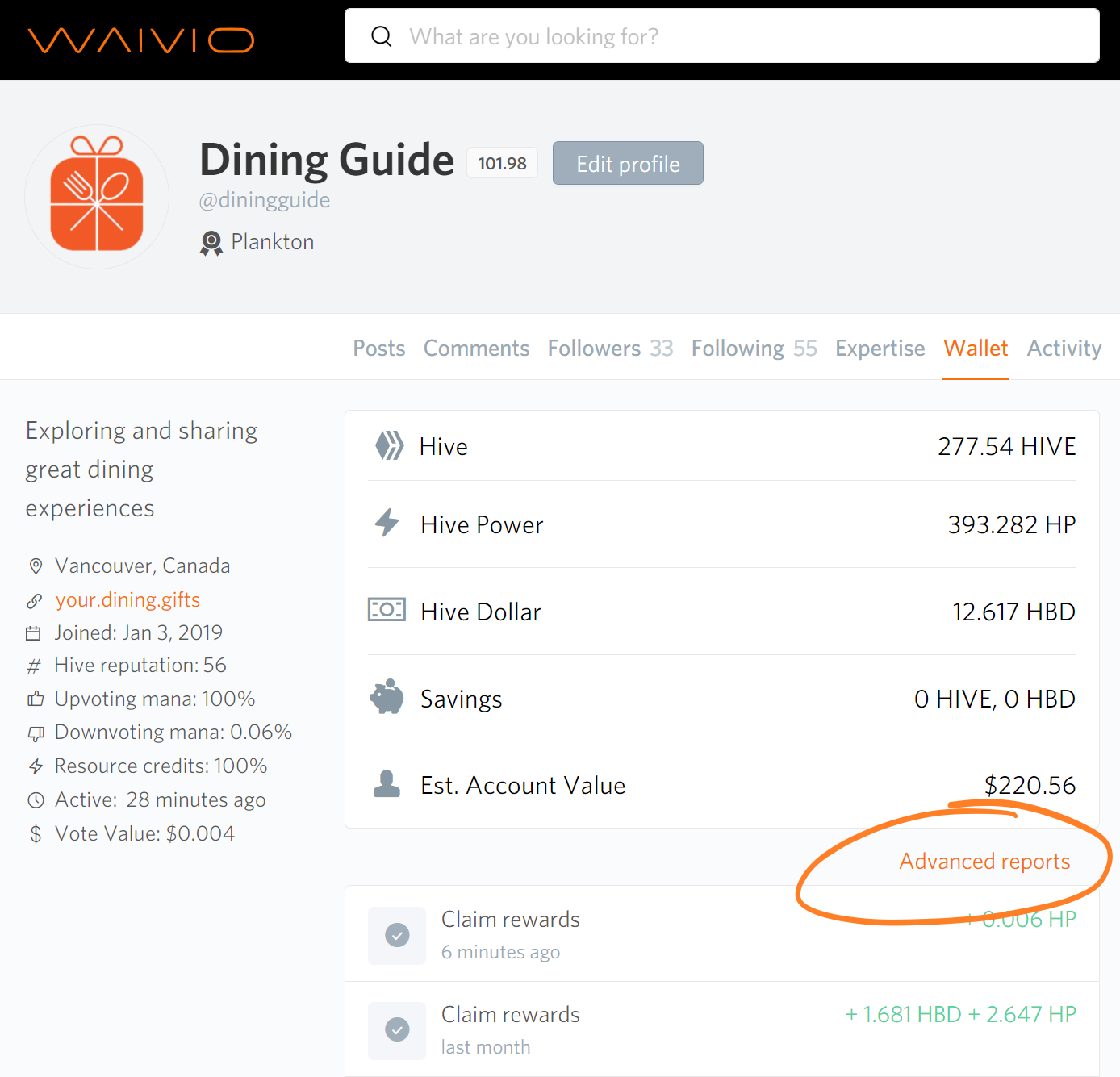Screen dimensions: 1120x1077
Task: Click the 'Vote Value: $0.004' text
Action: 144,833
